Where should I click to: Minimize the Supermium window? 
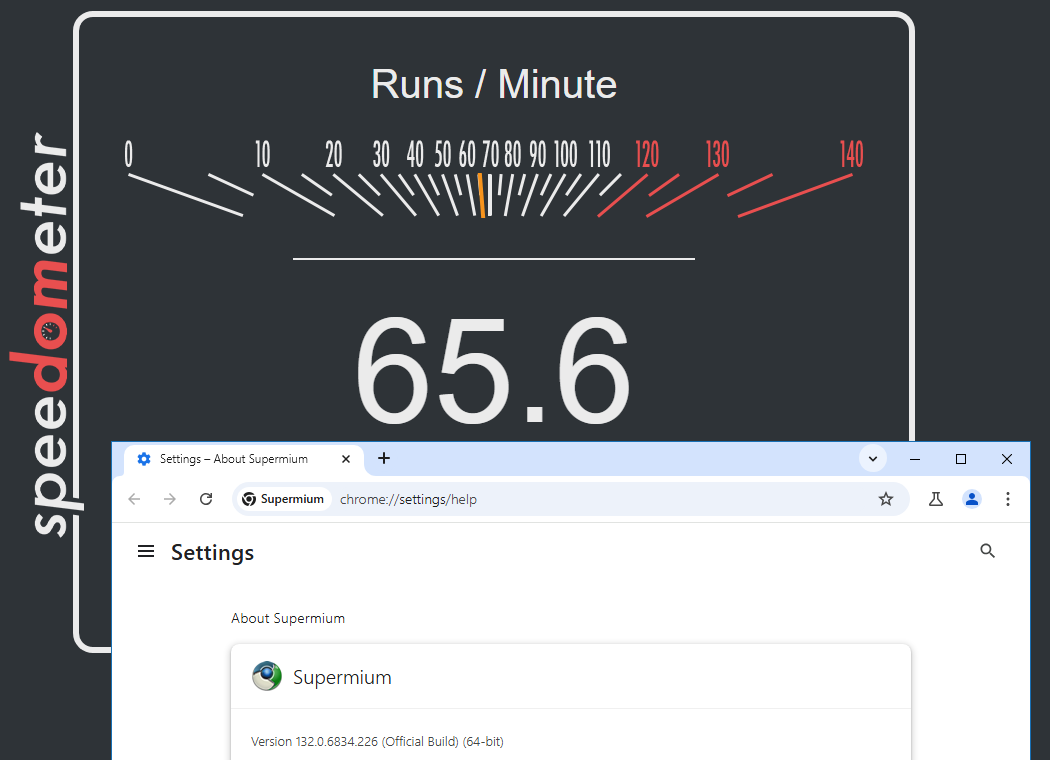(915, 459)
